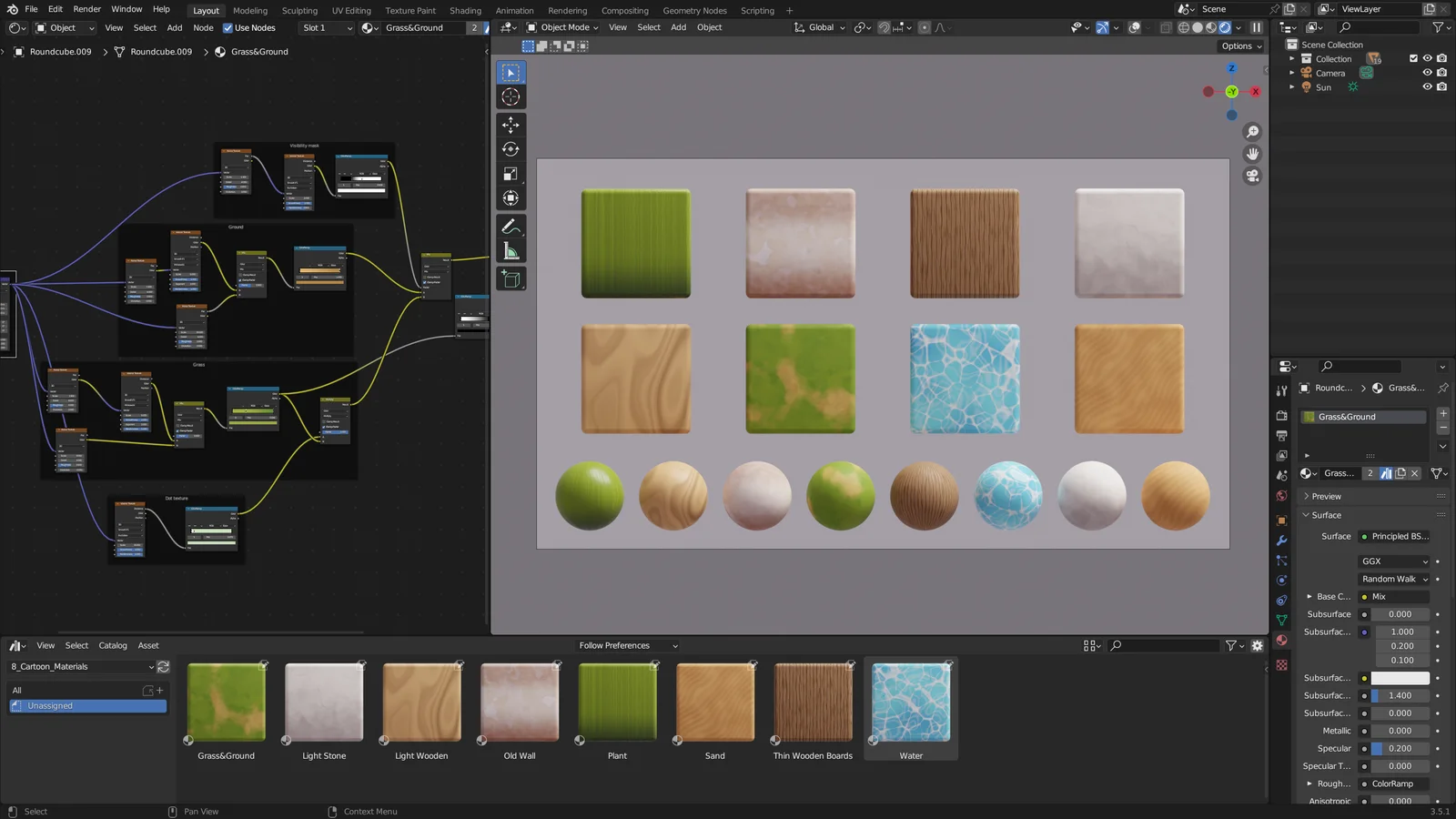The width and height of the screenshot is (1456, 819).
Task: Switch to the Shading workspace tab
Action: [465, 10]
